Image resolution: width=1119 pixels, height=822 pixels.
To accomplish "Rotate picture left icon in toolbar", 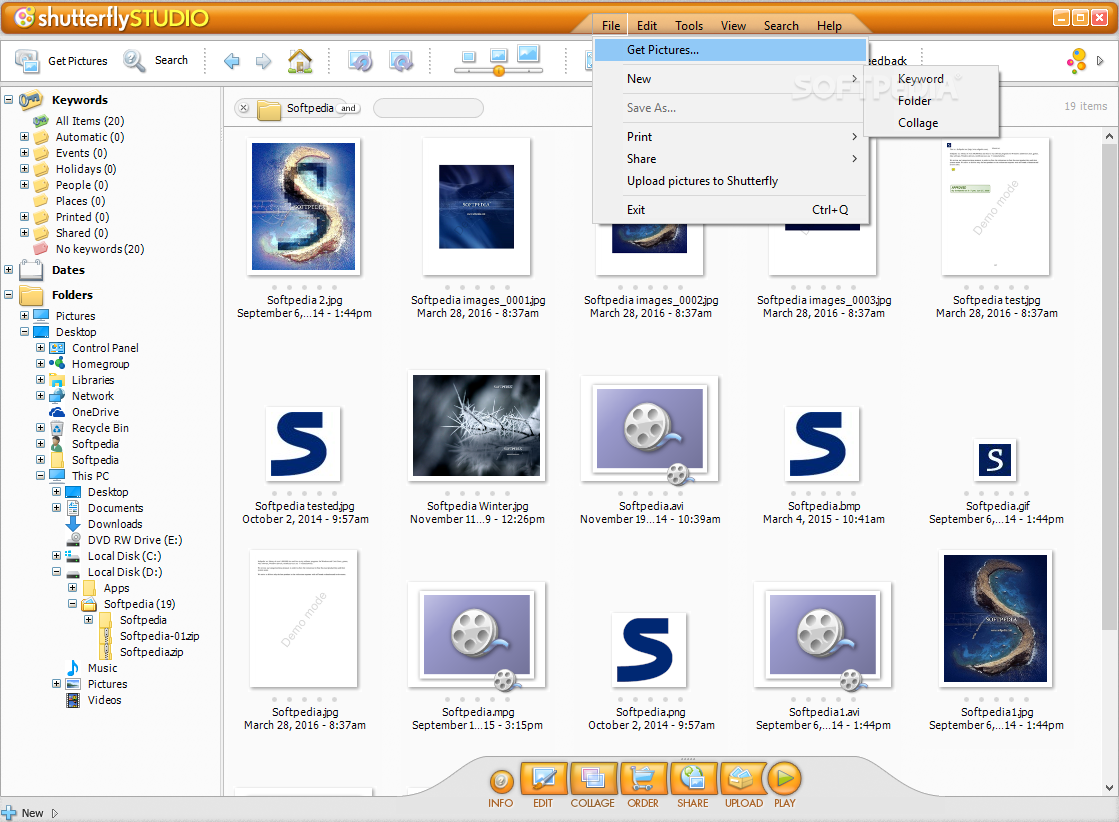I will click(x=360, y=61).
